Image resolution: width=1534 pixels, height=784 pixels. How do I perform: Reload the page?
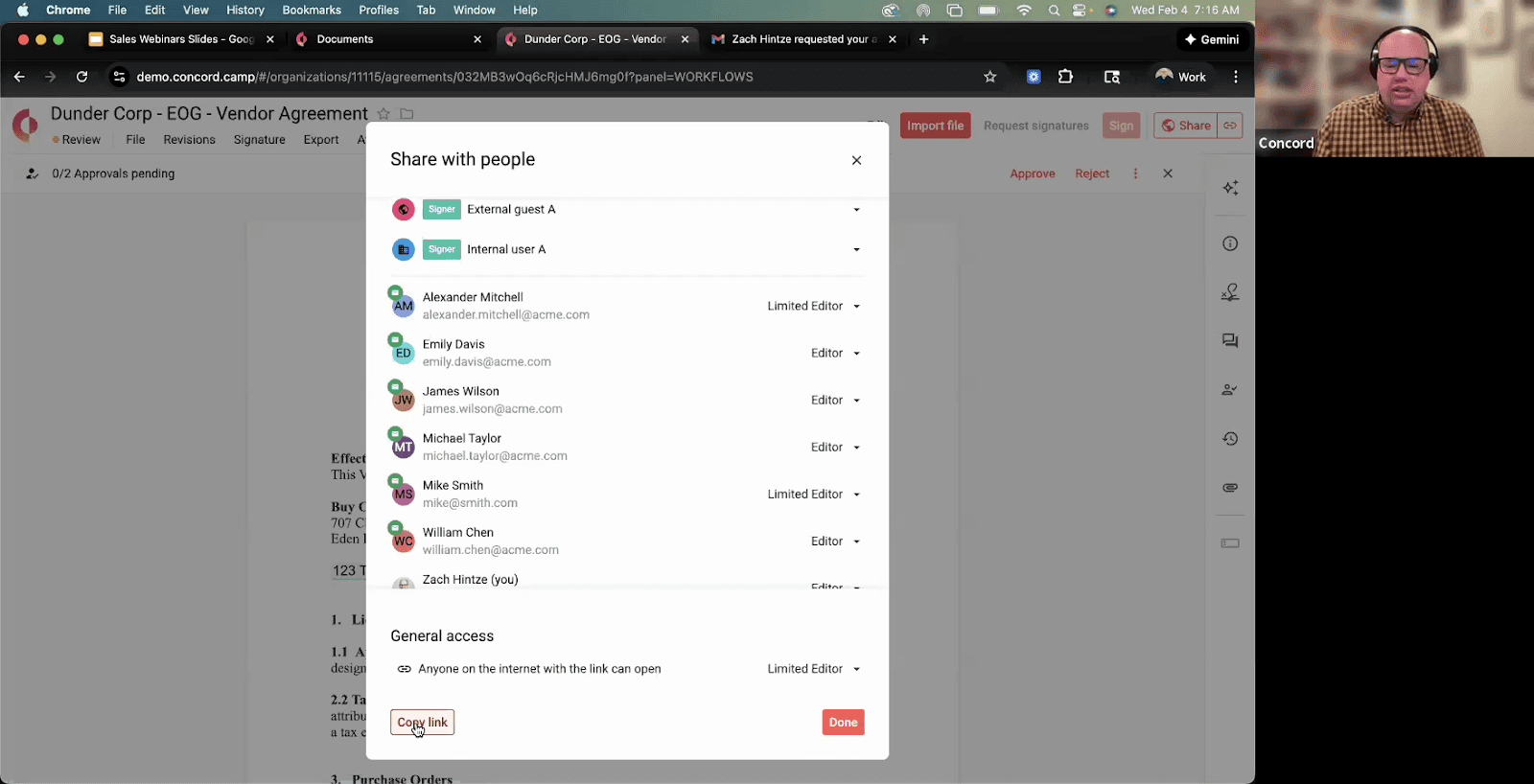tap(82, 77)
